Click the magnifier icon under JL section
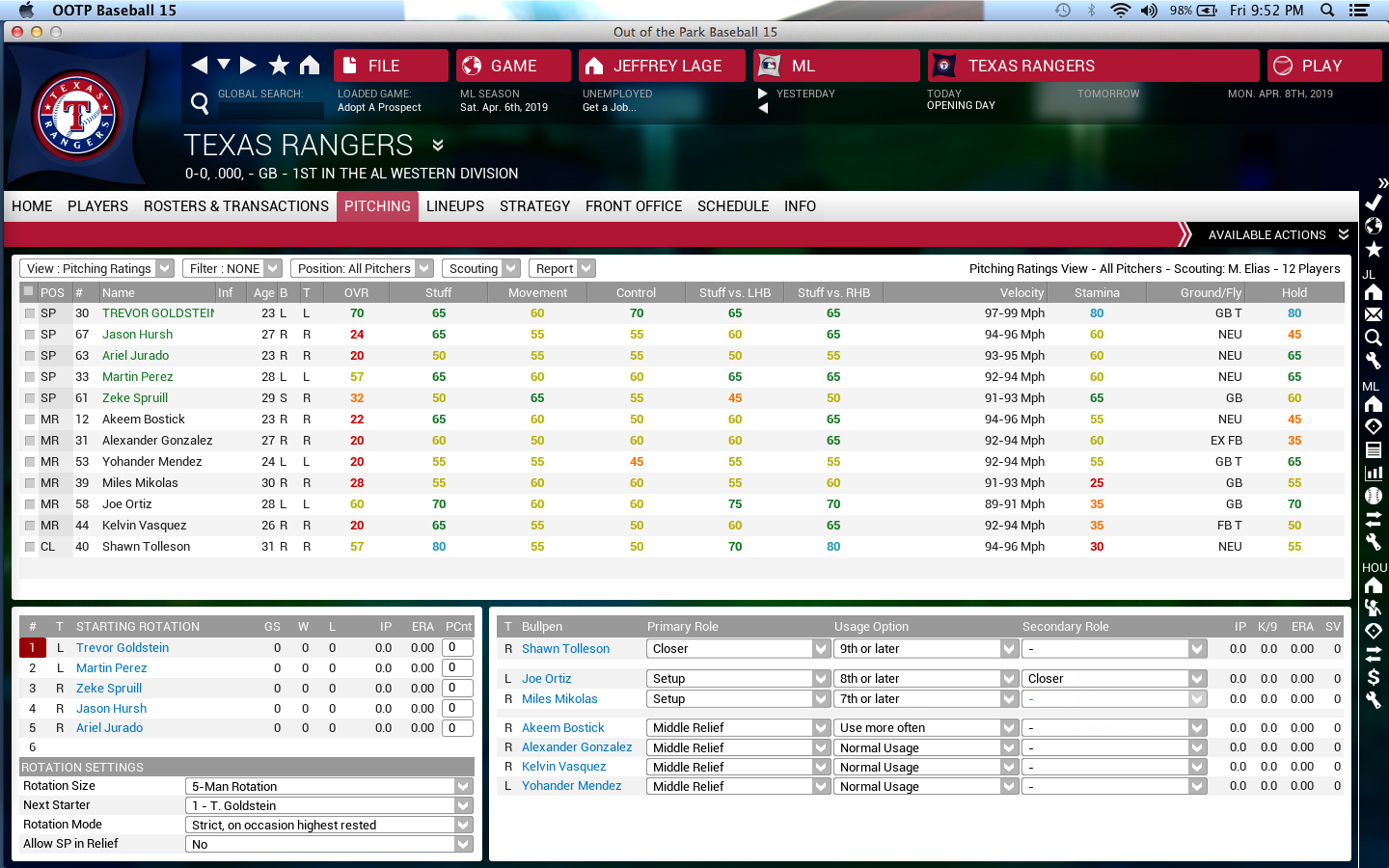 point(1374,338)
